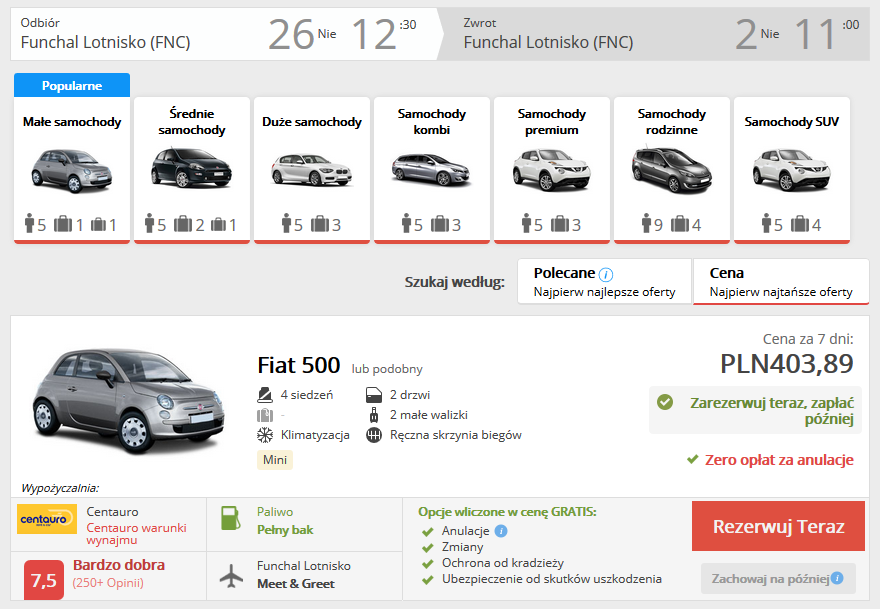Click the Fiat 500 car image
Image resolution: width=880 pixels, height=609 pixels.
tap(129, 401)
